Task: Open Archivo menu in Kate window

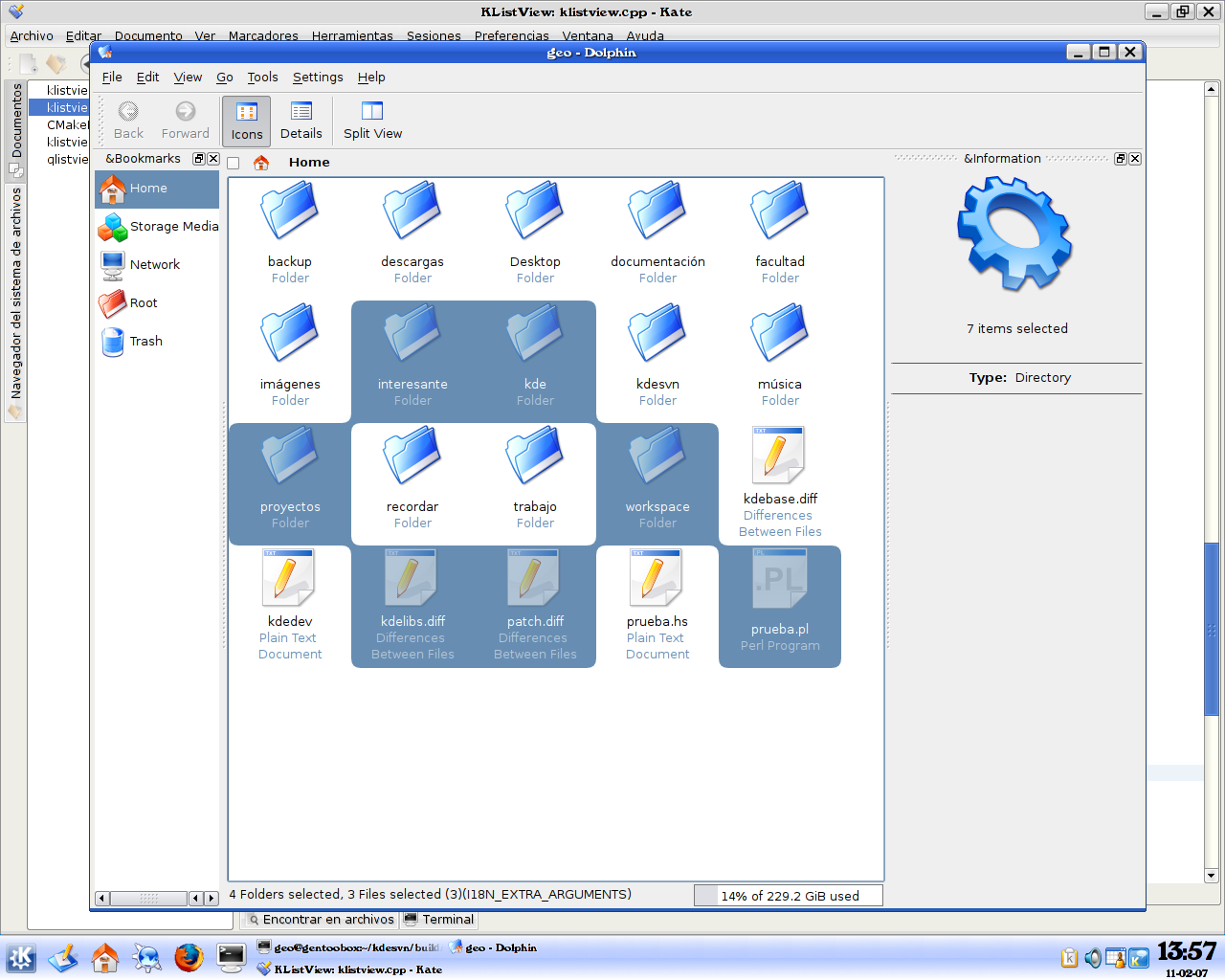Action: (x=32, y=35)
